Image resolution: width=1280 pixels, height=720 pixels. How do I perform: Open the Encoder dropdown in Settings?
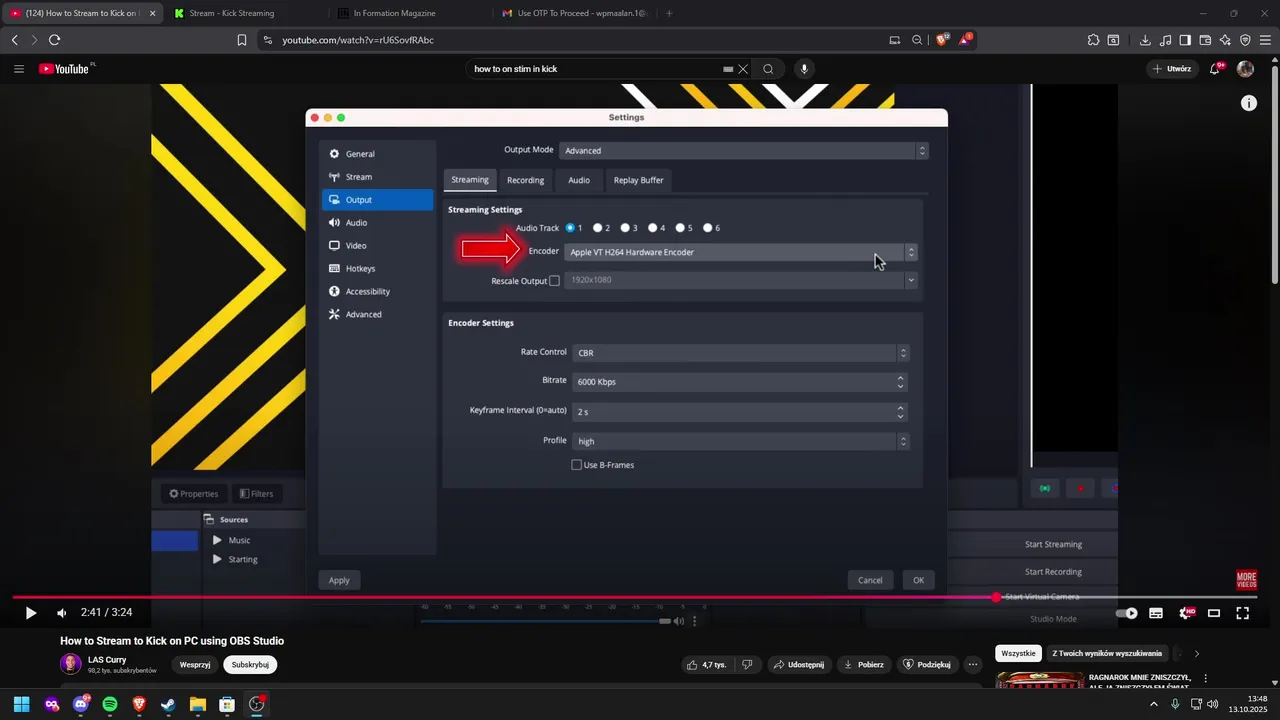741,252
